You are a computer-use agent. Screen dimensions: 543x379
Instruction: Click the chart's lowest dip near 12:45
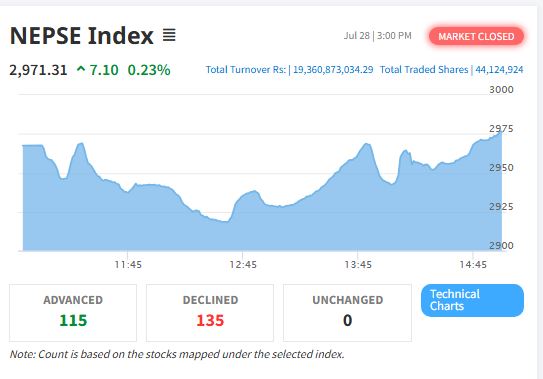(225, 221)
